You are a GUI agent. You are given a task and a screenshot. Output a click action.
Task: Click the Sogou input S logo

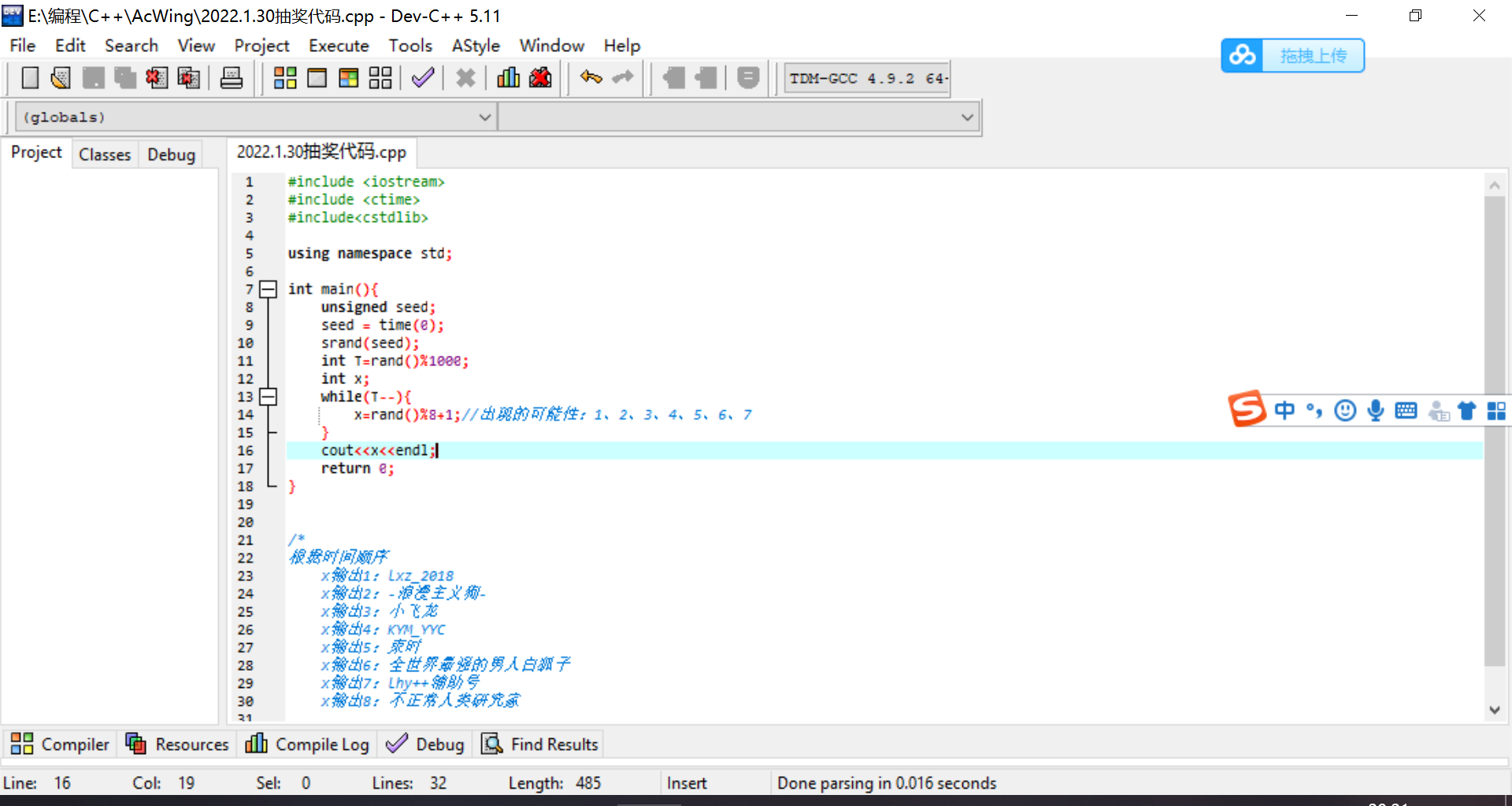1247,409
